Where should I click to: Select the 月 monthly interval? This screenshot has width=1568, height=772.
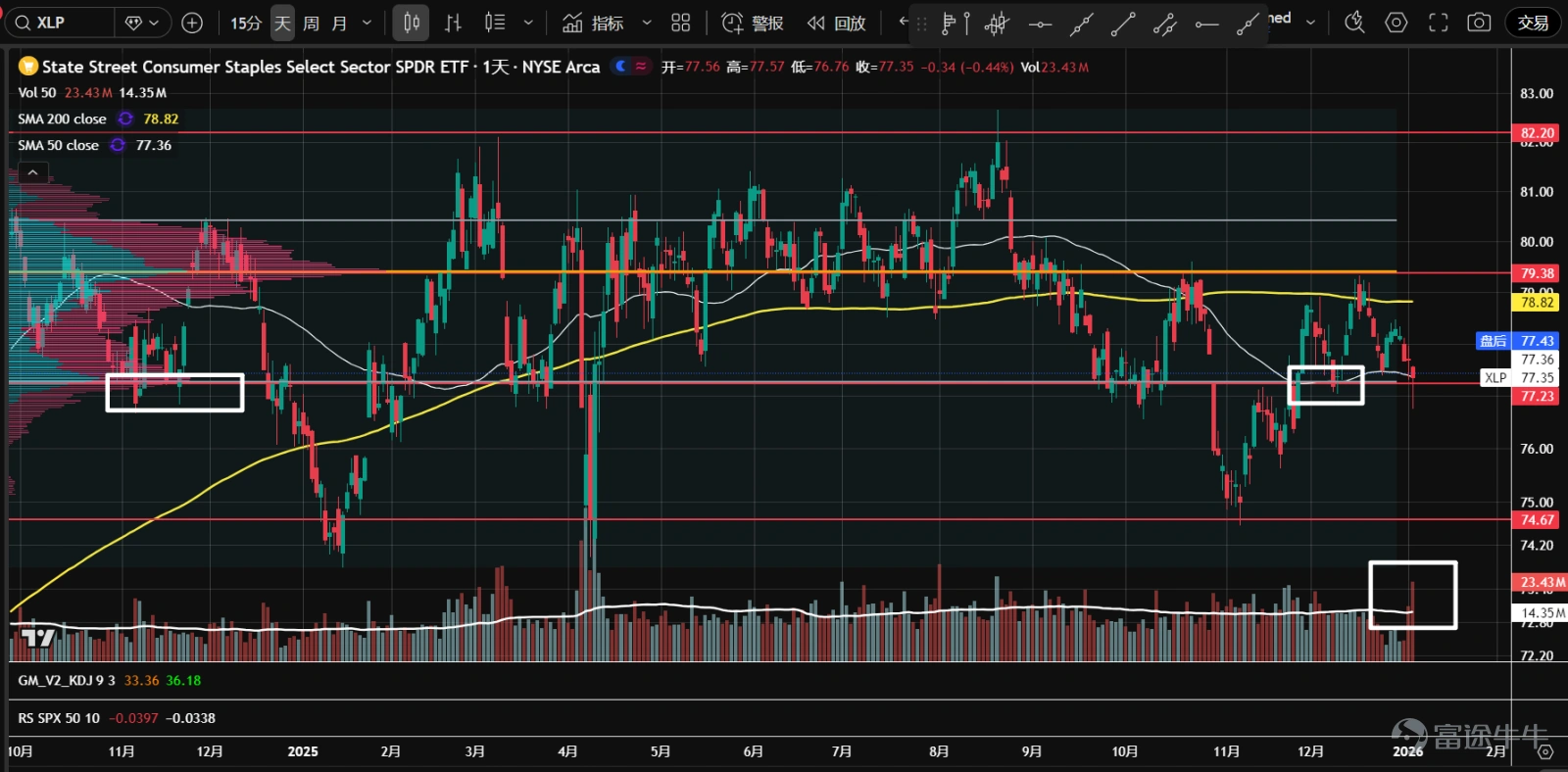[x=339, y=23]
